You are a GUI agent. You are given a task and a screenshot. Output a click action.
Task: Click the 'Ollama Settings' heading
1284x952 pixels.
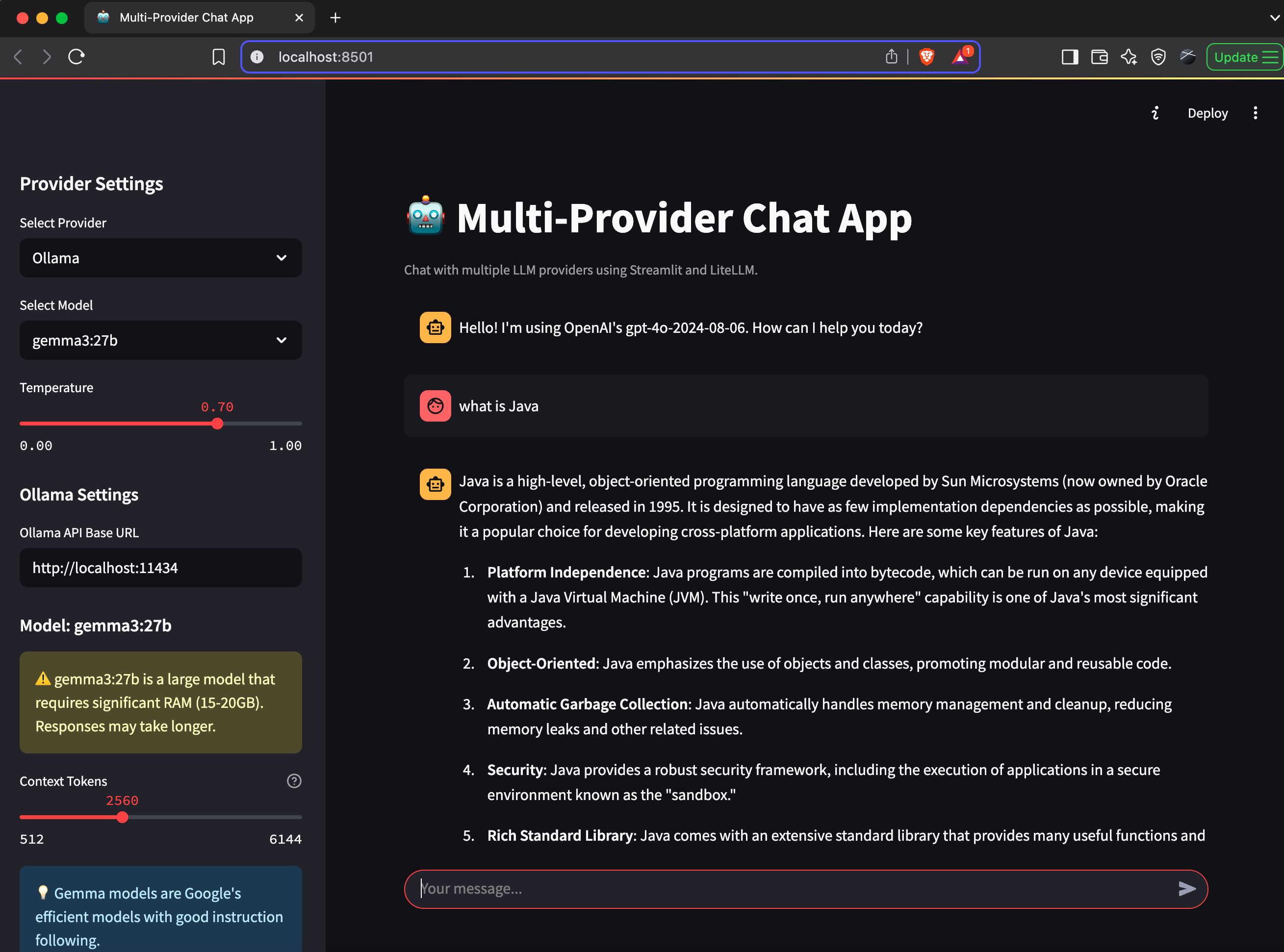pos(79,495)
